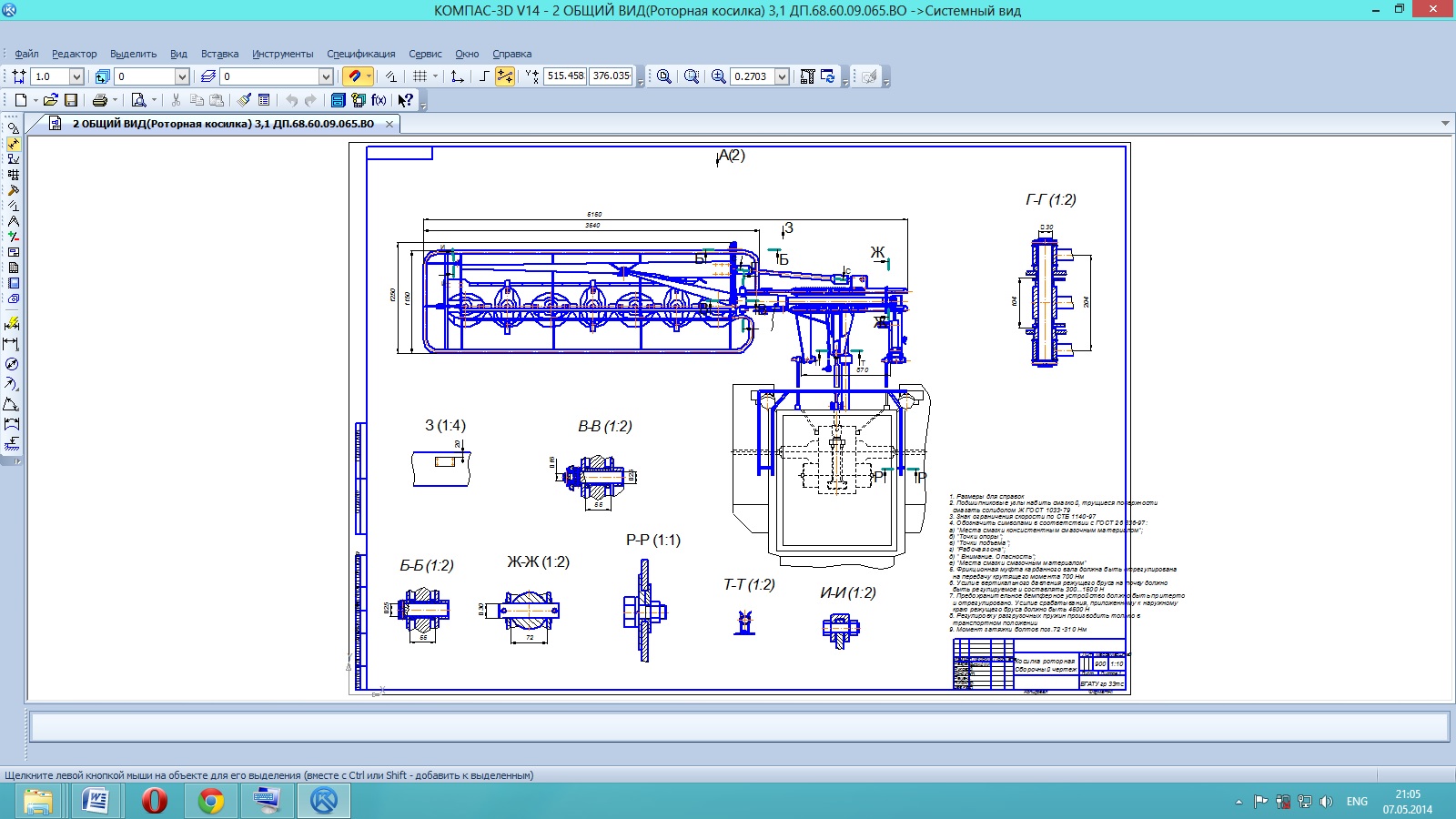Select the Height dimension tool
Viewport: 1456px width, 819px height.
pyautogui.click(x=12, y=444)
